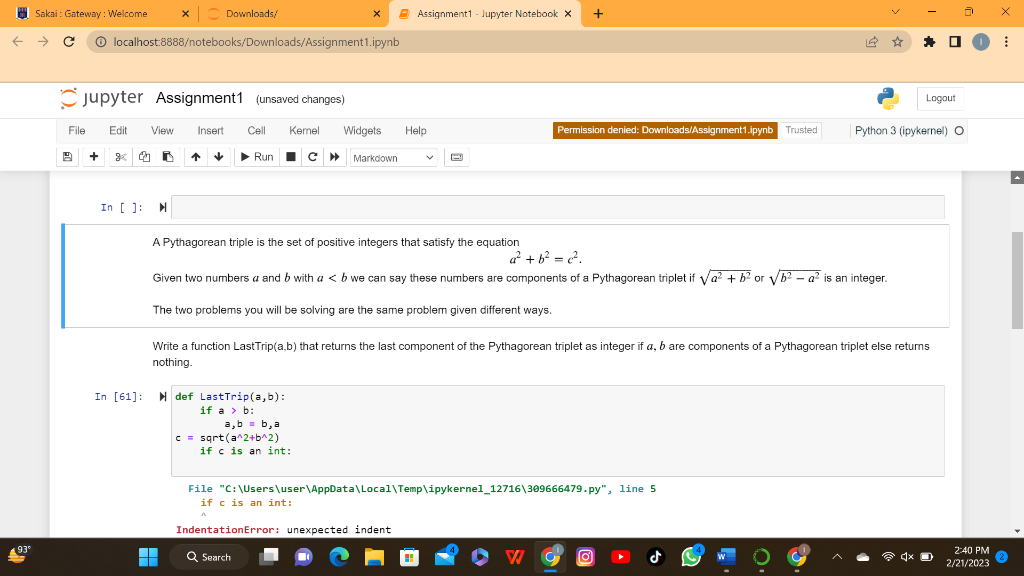The width and height of the screenshot is (1024, 576).
Task: Open the Widgets menu
Action: [362, 130]
